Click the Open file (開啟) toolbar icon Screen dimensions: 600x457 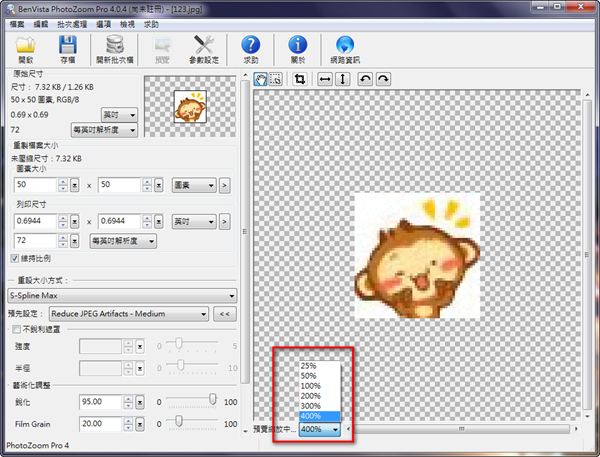click(x=25, y=46)
